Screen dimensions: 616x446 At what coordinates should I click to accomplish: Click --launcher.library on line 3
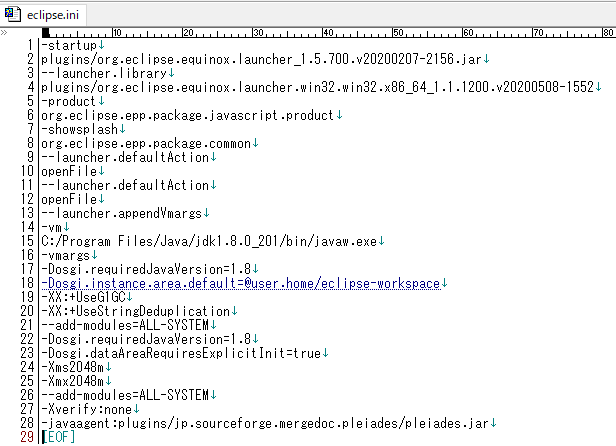(104, 73)
